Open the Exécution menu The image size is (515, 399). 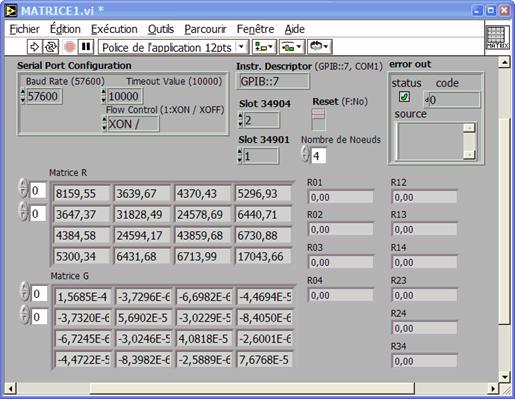click(x=114, y=29)
